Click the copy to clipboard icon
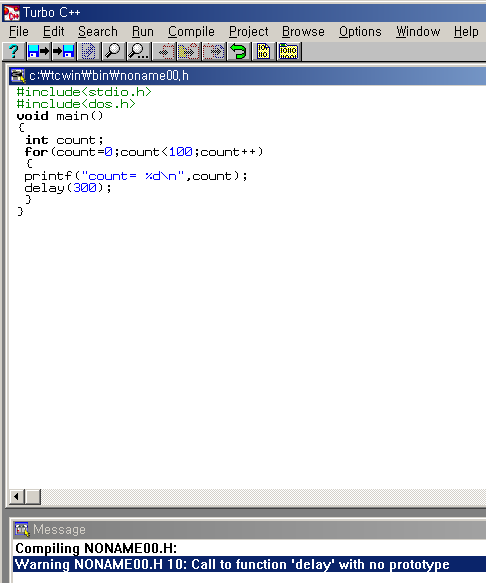This screenshot has height=583, width=486. click(x=189, y=51)
